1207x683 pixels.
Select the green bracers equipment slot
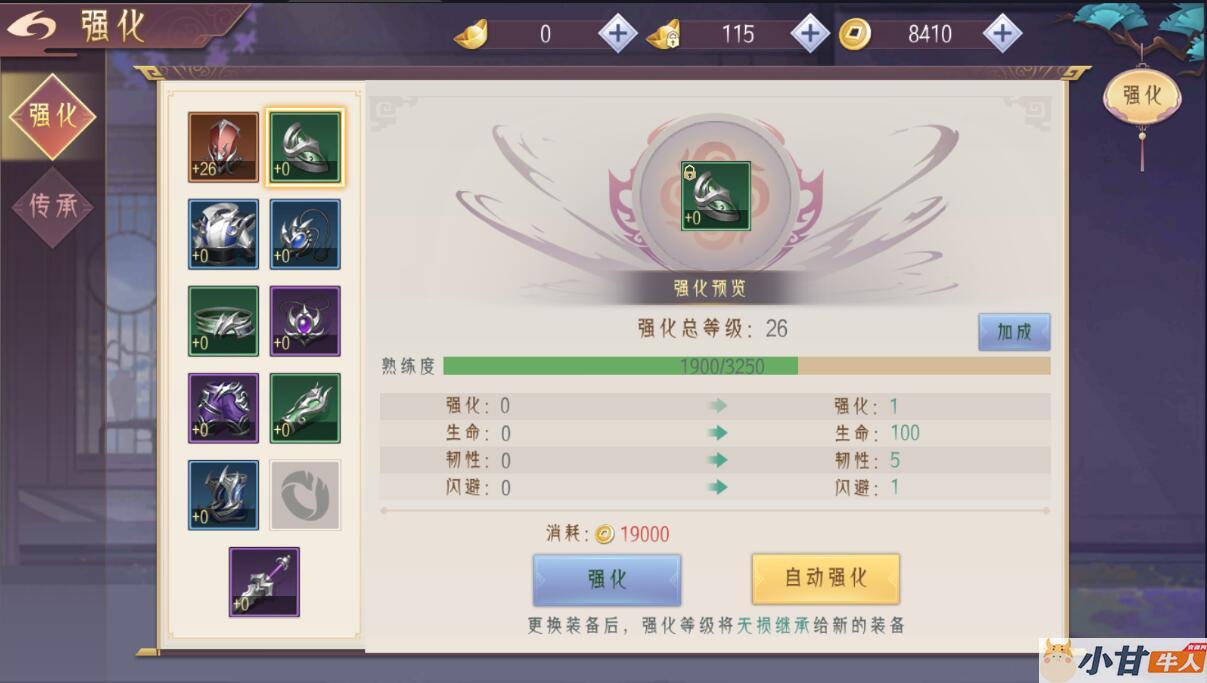pos(223,321)
